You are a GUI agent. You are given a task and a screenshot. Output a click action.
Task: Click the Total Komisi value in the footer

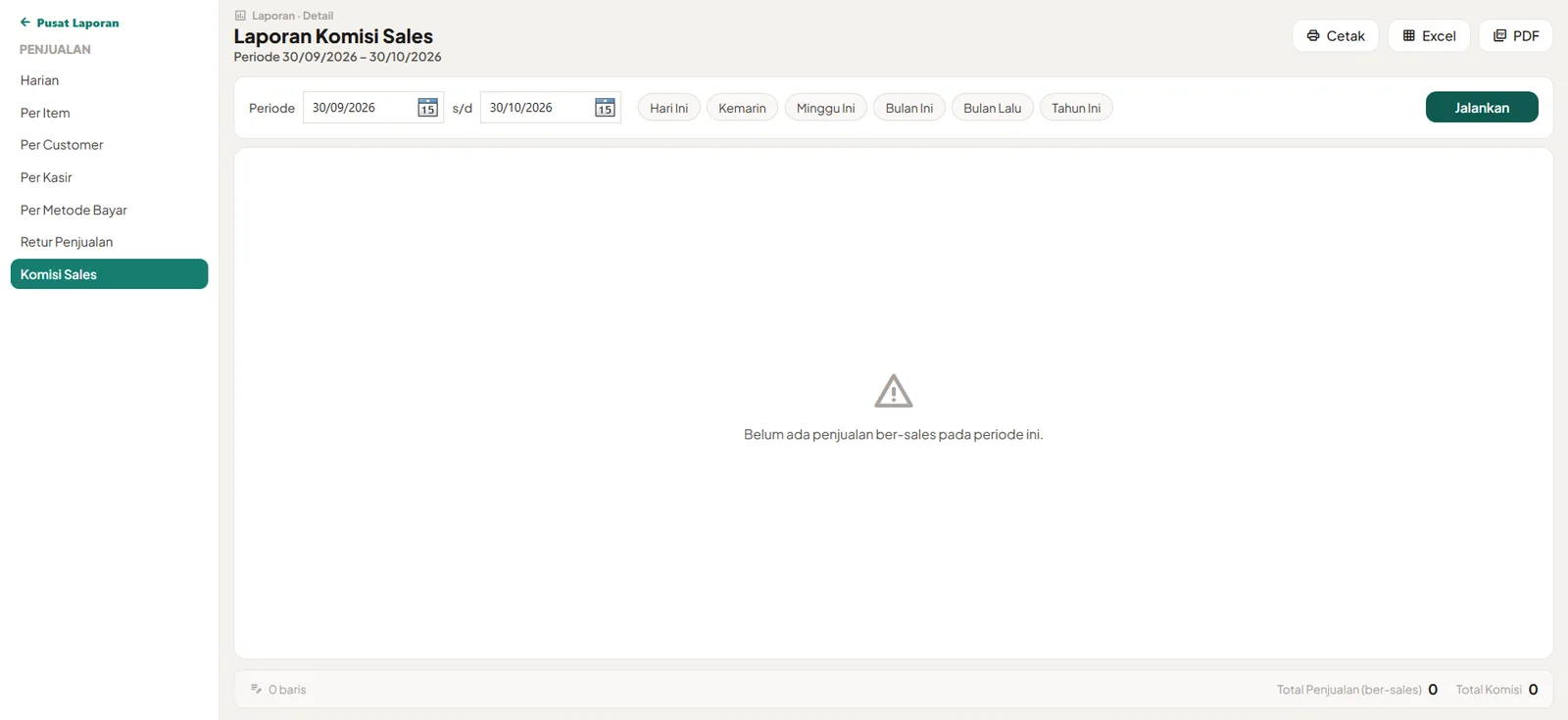pyautogui.click(x=1533, y=690)
